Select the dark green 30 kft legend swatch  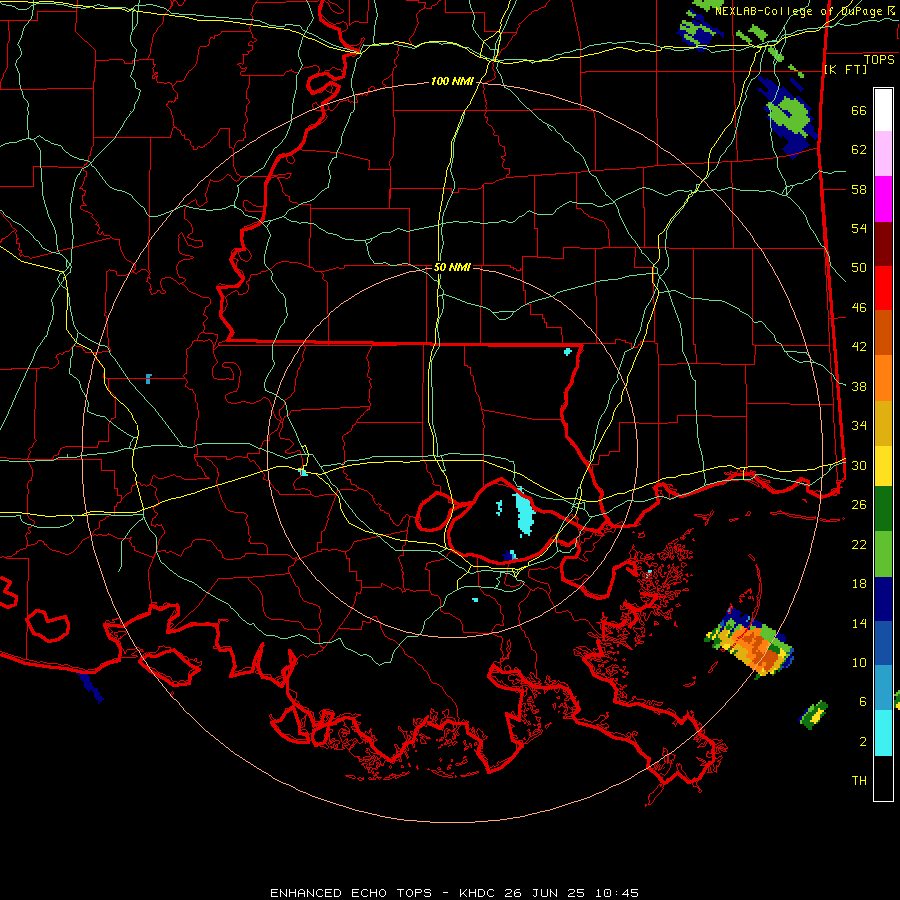(883, 509)
